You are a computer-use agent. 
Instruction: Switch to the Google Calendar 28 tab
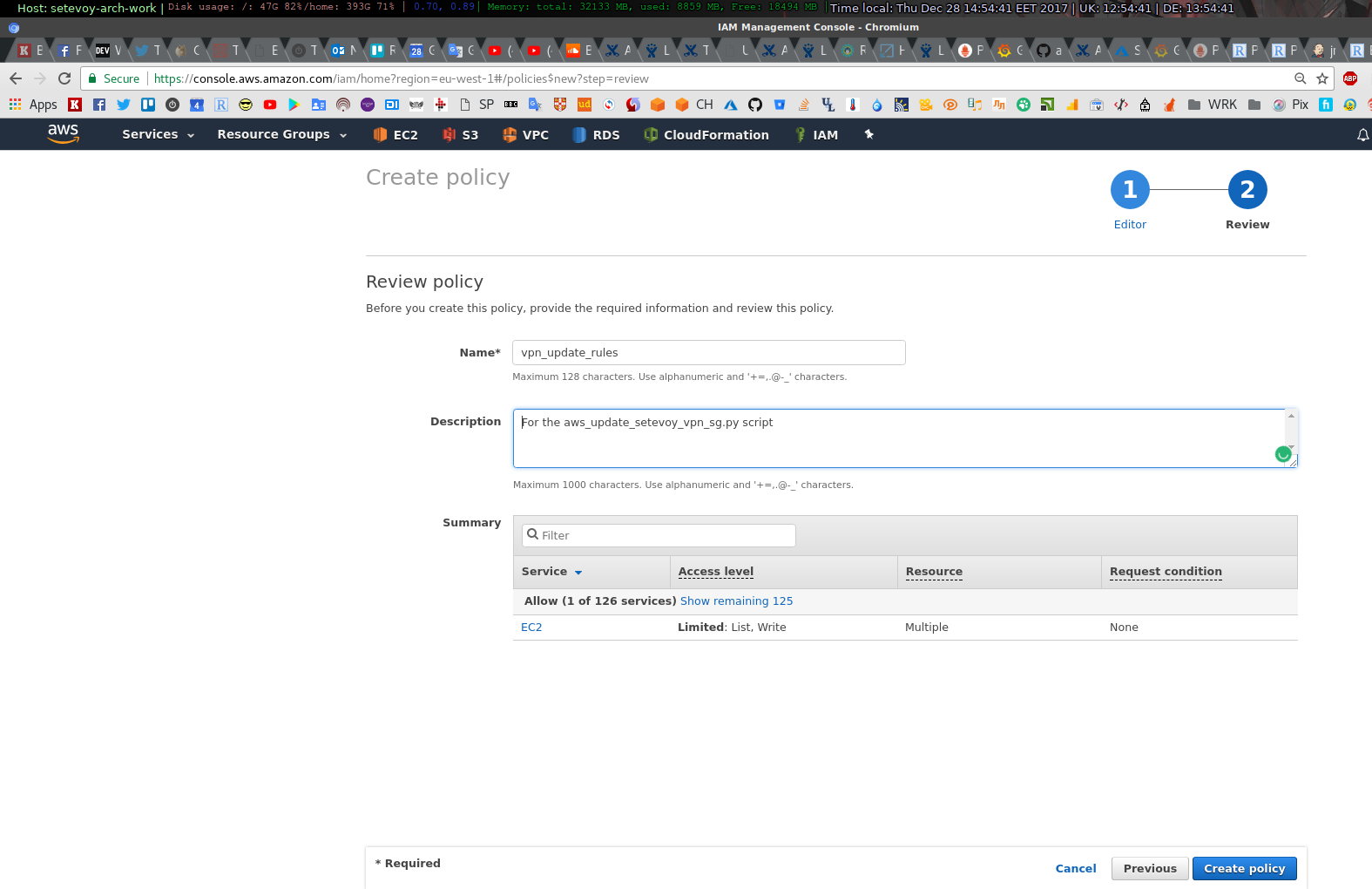click(422, 51)
